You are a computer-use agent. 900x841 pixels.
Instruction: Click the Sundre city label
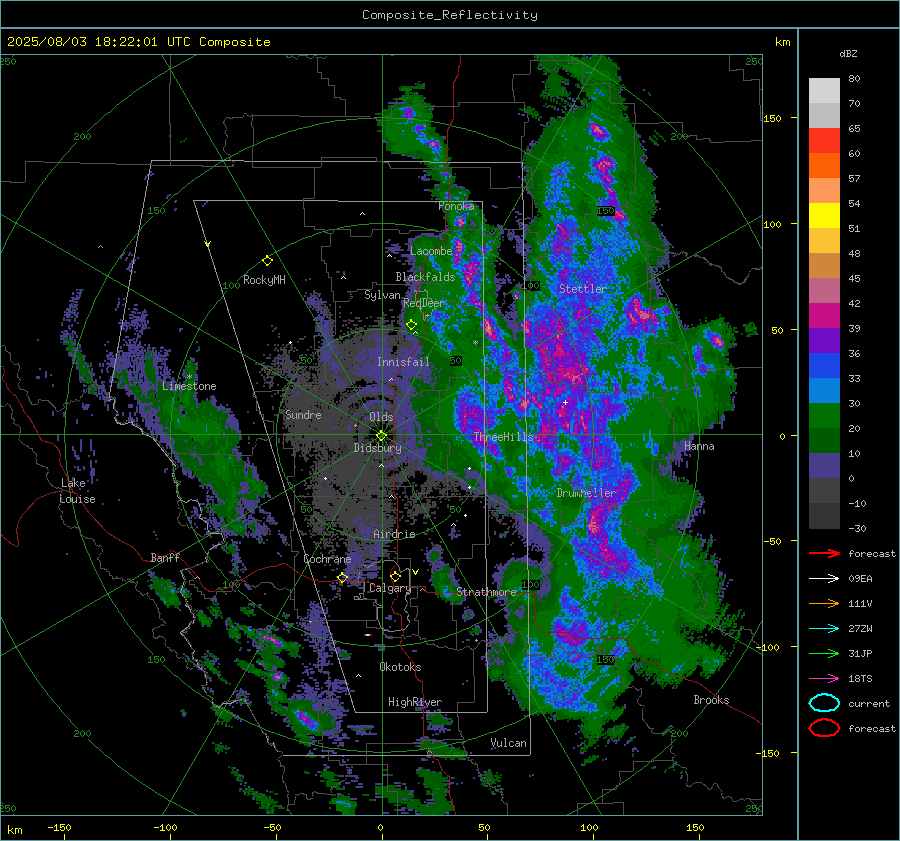click(303, 414)
